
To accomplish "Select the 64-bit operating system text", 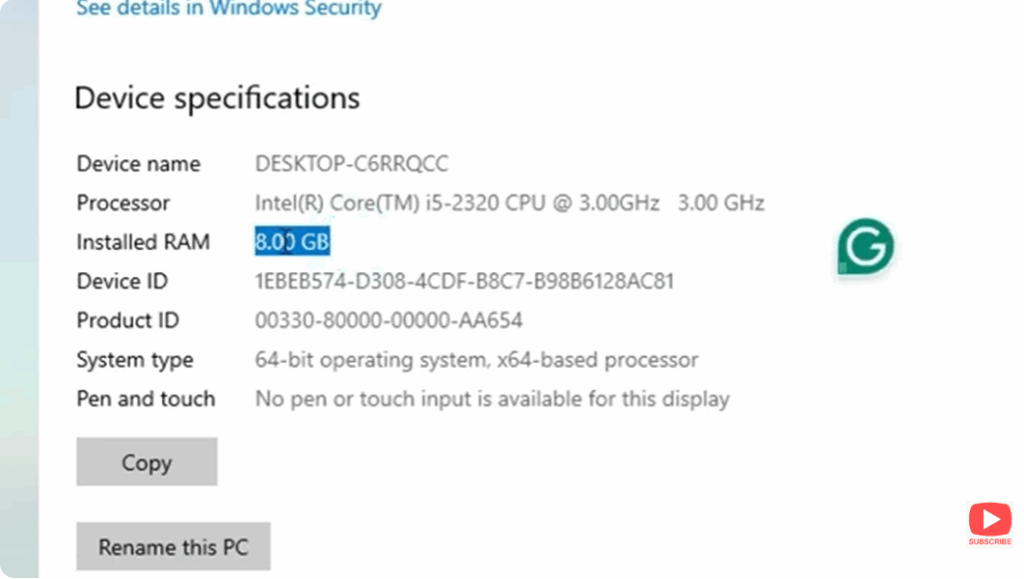I will tap(476, 359).
